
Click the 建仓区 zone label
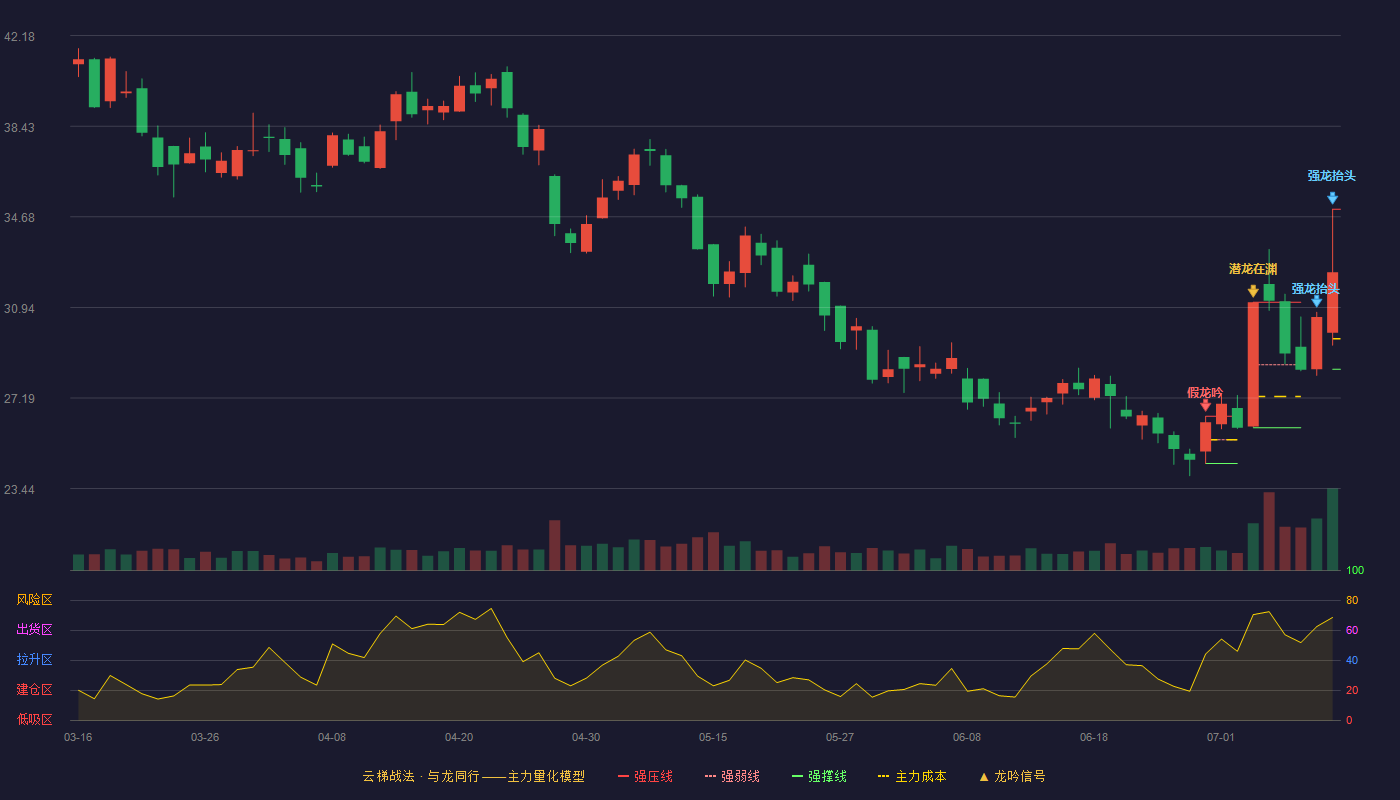34,690
